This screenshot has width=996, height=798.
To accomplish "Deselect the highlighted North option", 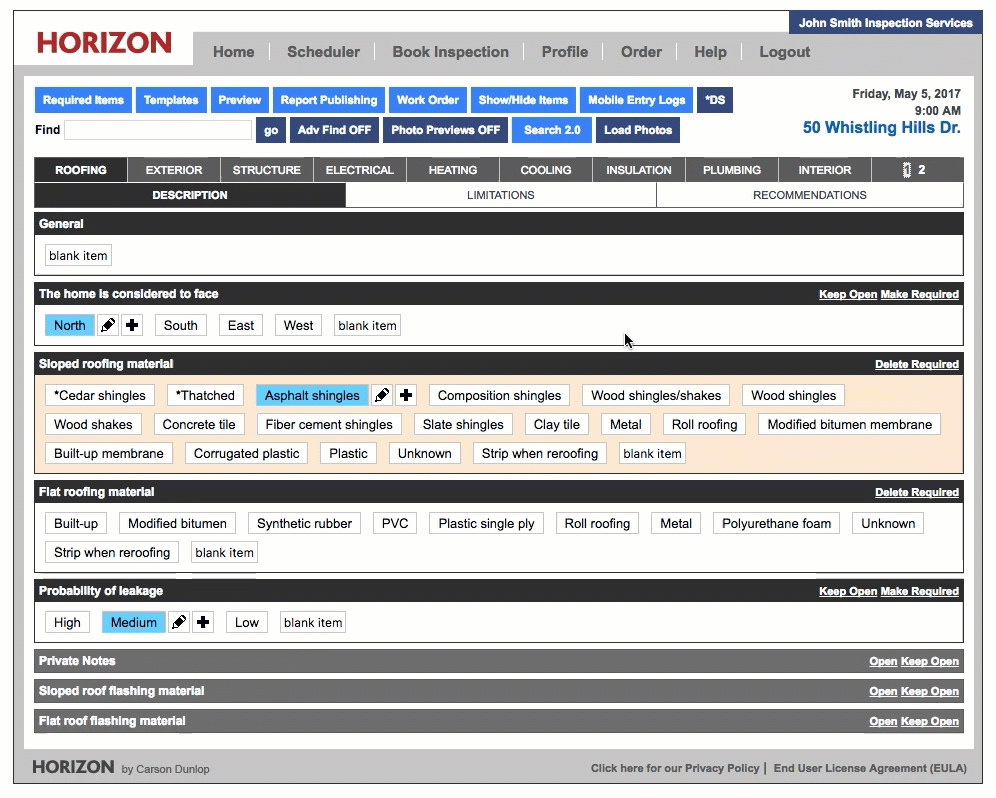I will tap(69, 325).
